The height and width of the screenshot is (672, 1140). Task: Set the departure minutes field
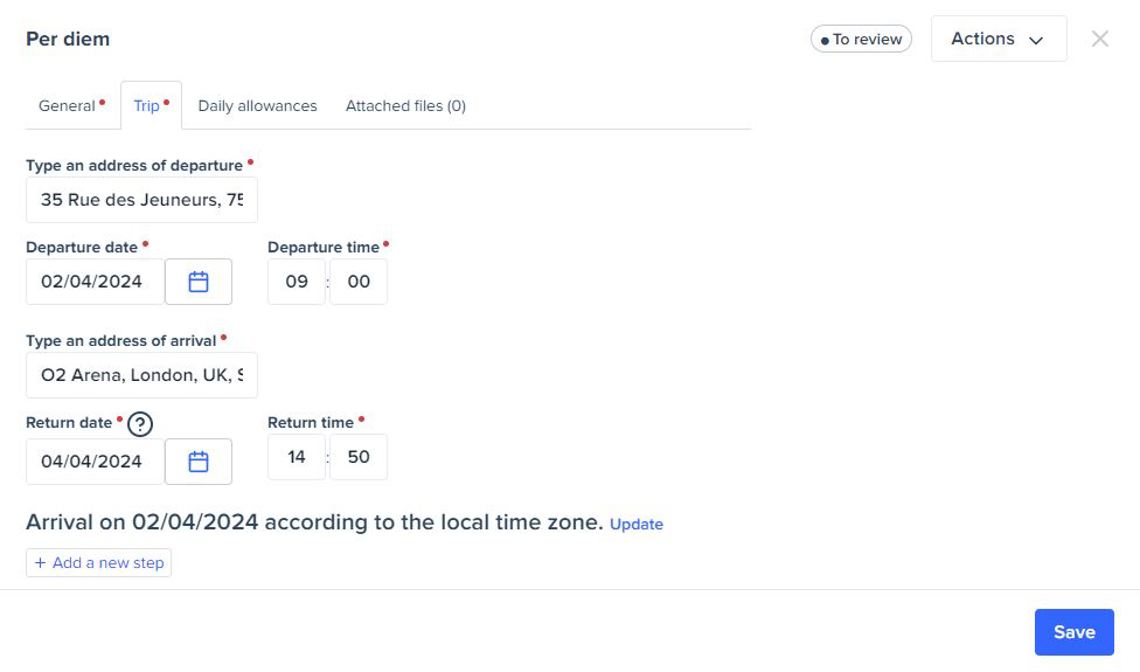[x=358, y=282]
